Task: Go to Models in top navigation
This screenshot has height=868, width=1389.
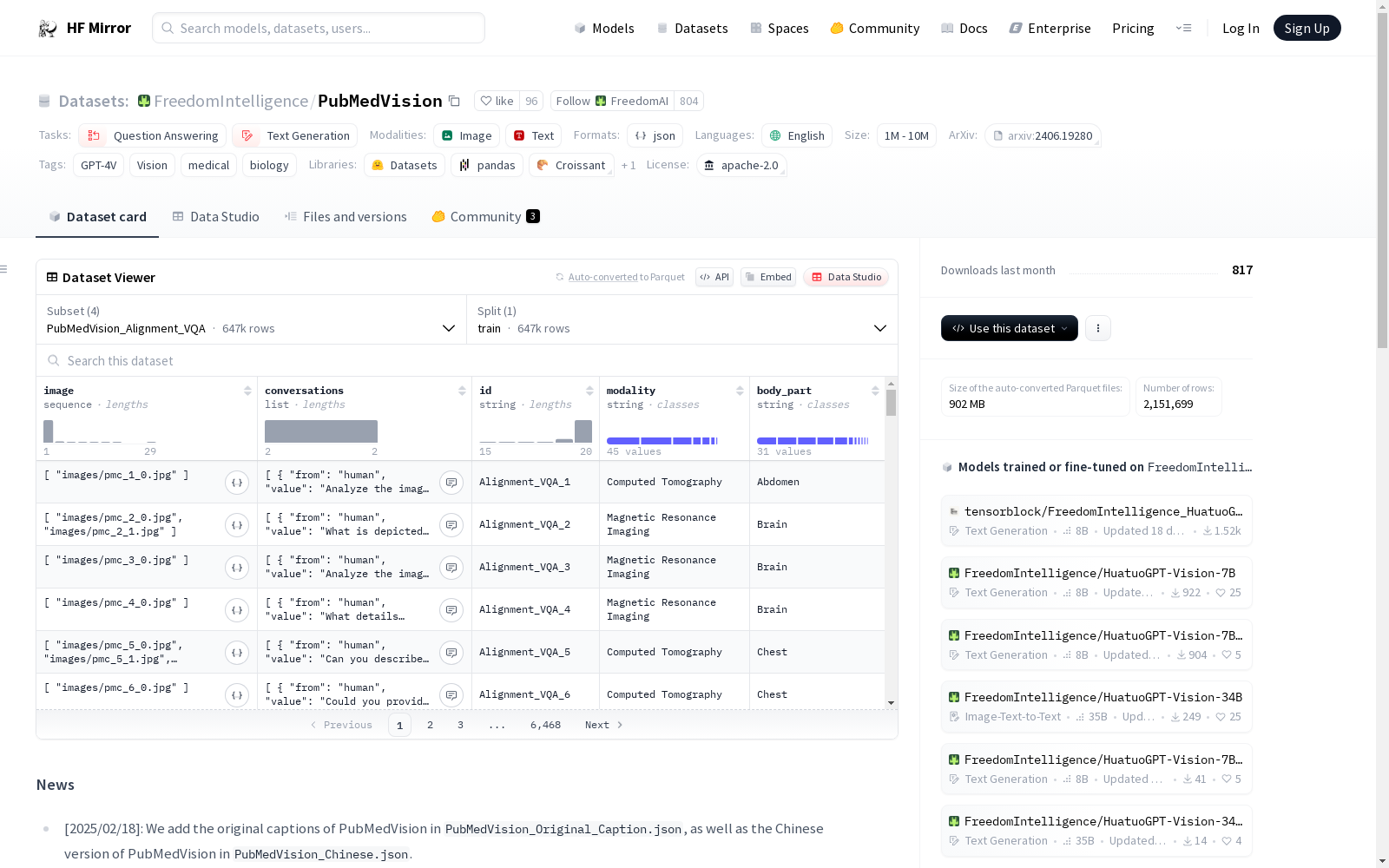Action: pyautogui.click(x=604, y=29)
